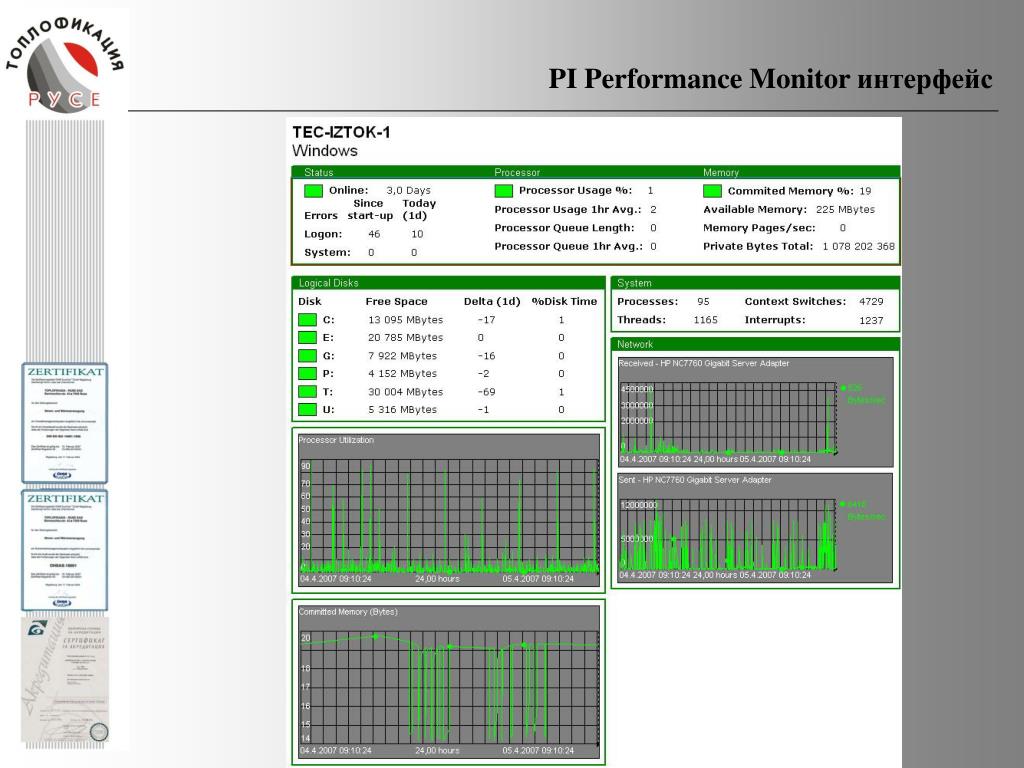
Task: Click the Network panel header
Action: pyautogui.click(x=755, y=344)
